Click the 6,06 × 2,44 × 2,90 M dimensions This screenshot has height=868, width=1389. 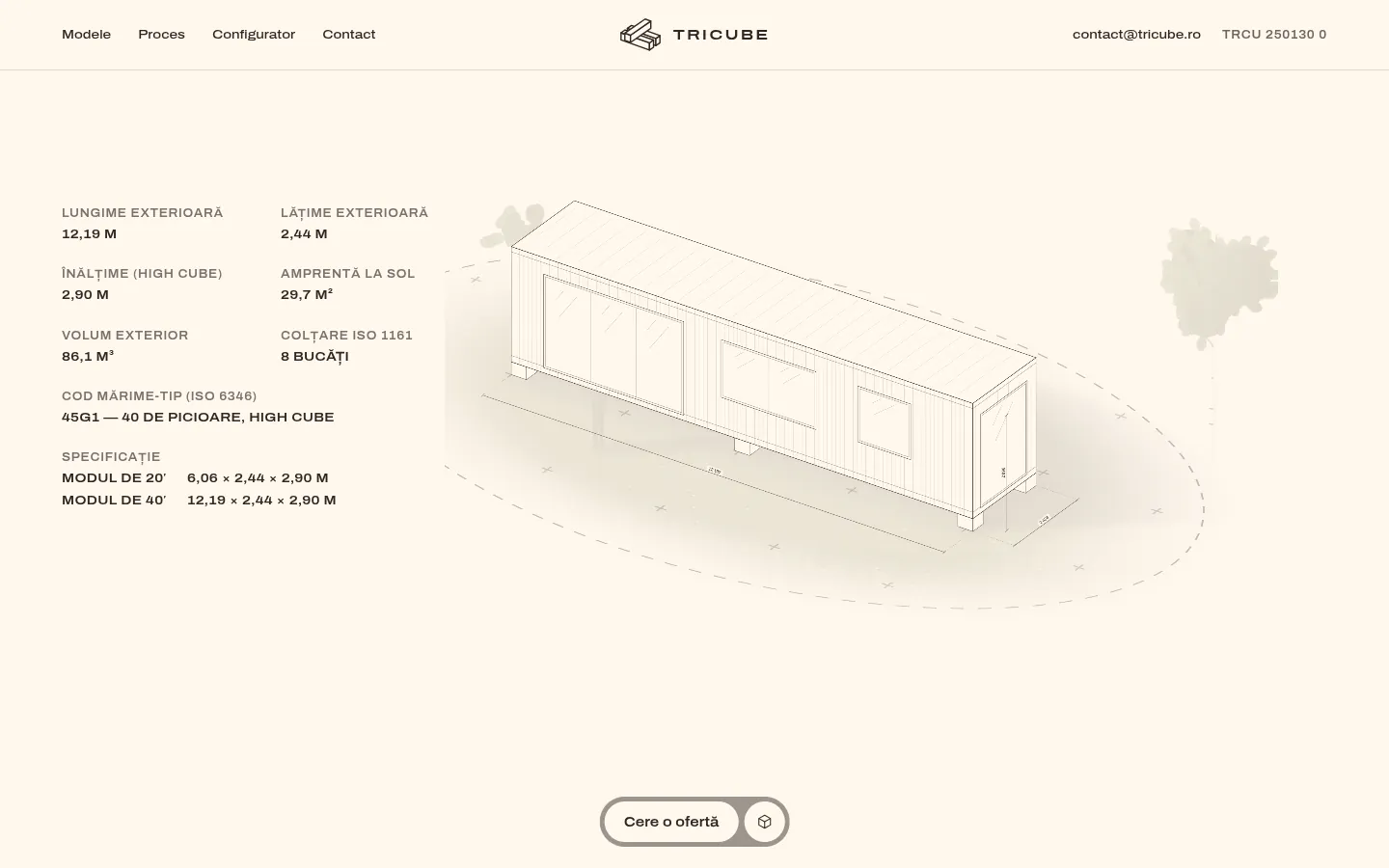click(258, 478)
